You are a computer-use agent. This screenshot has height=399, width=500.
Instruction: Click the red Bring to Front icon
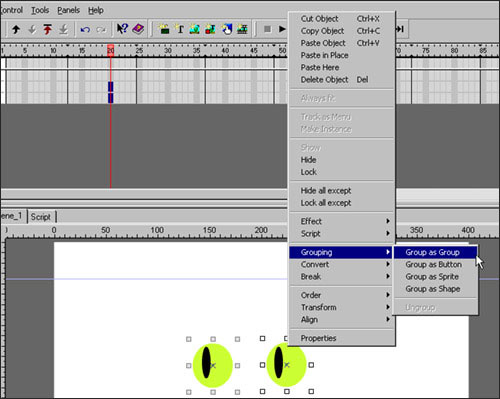click(47, 30)
